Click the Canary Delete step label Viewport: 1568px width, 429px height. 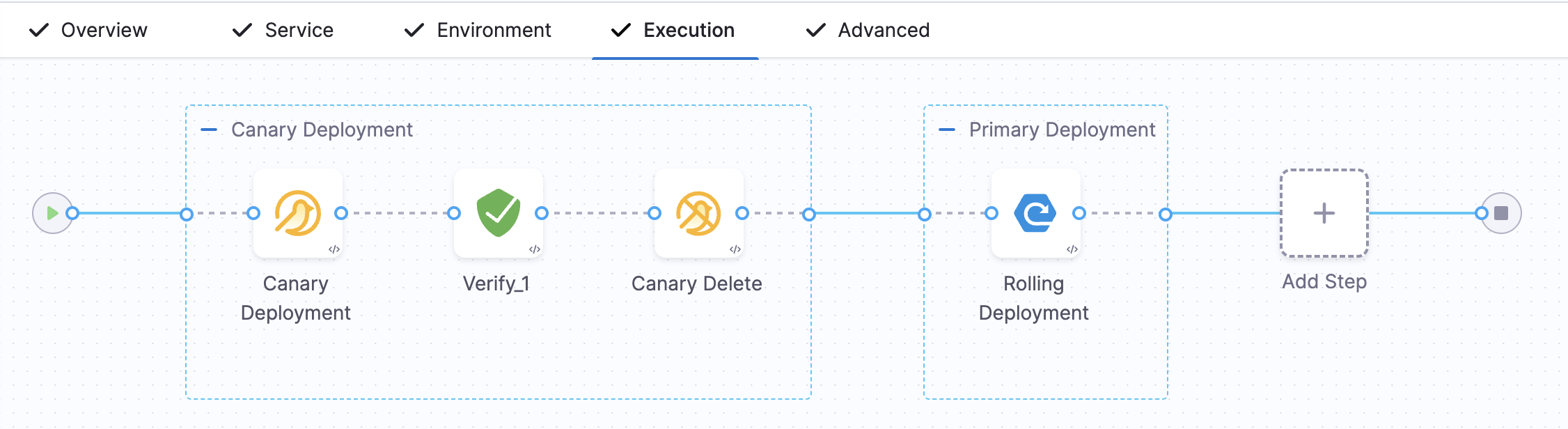tap(696, 283)
